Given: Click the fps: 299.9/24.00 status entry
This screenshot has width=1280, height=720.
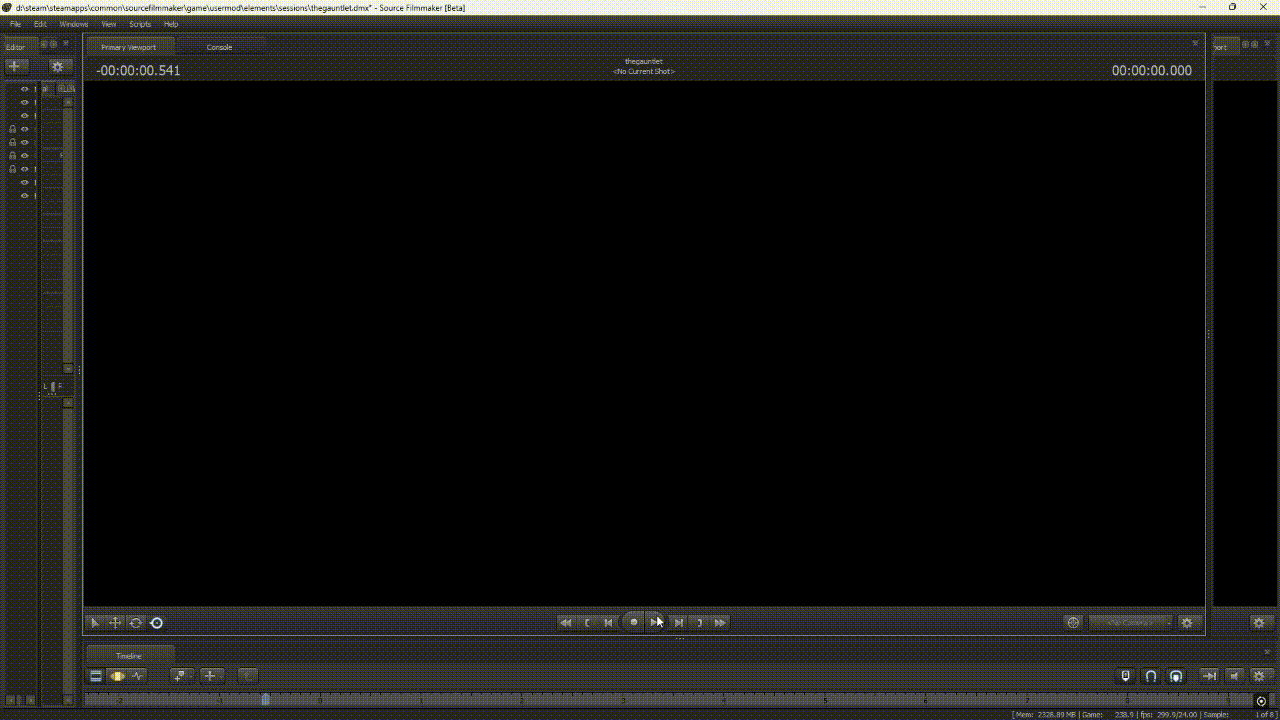Looking at the screenshot, I should click(x=1171, y=714).
